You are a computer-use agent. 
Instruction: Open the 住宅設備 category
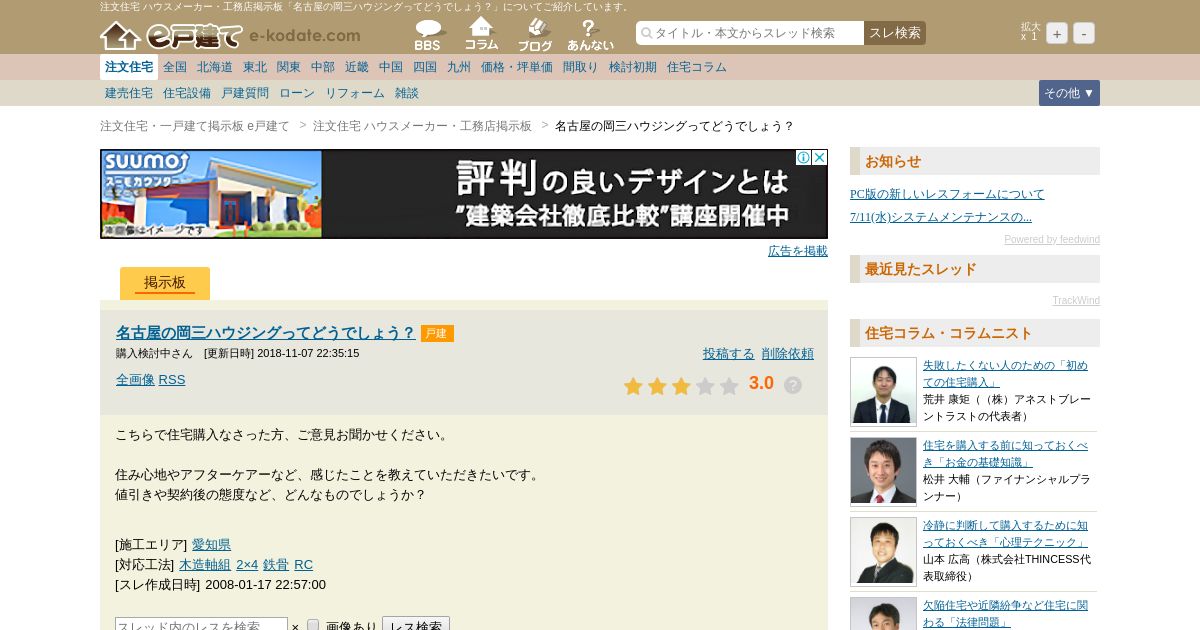[187, 93]
